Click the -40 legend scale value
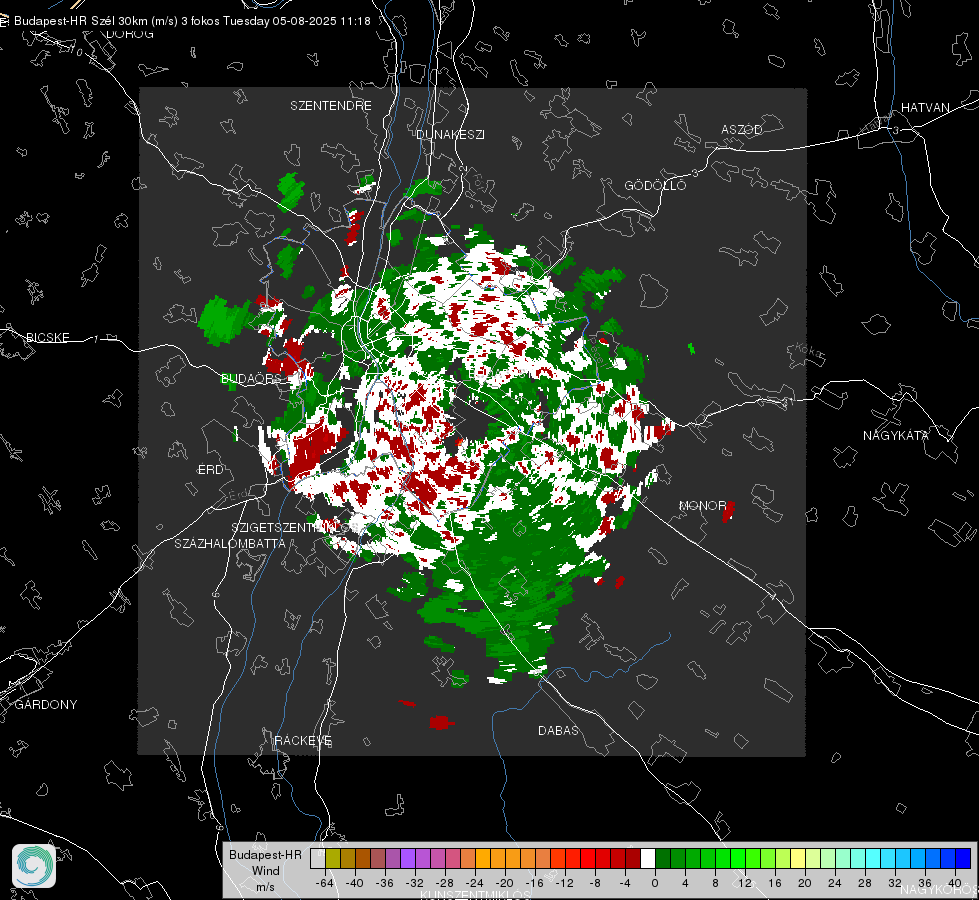979x900 pixels. coord(355,883)
